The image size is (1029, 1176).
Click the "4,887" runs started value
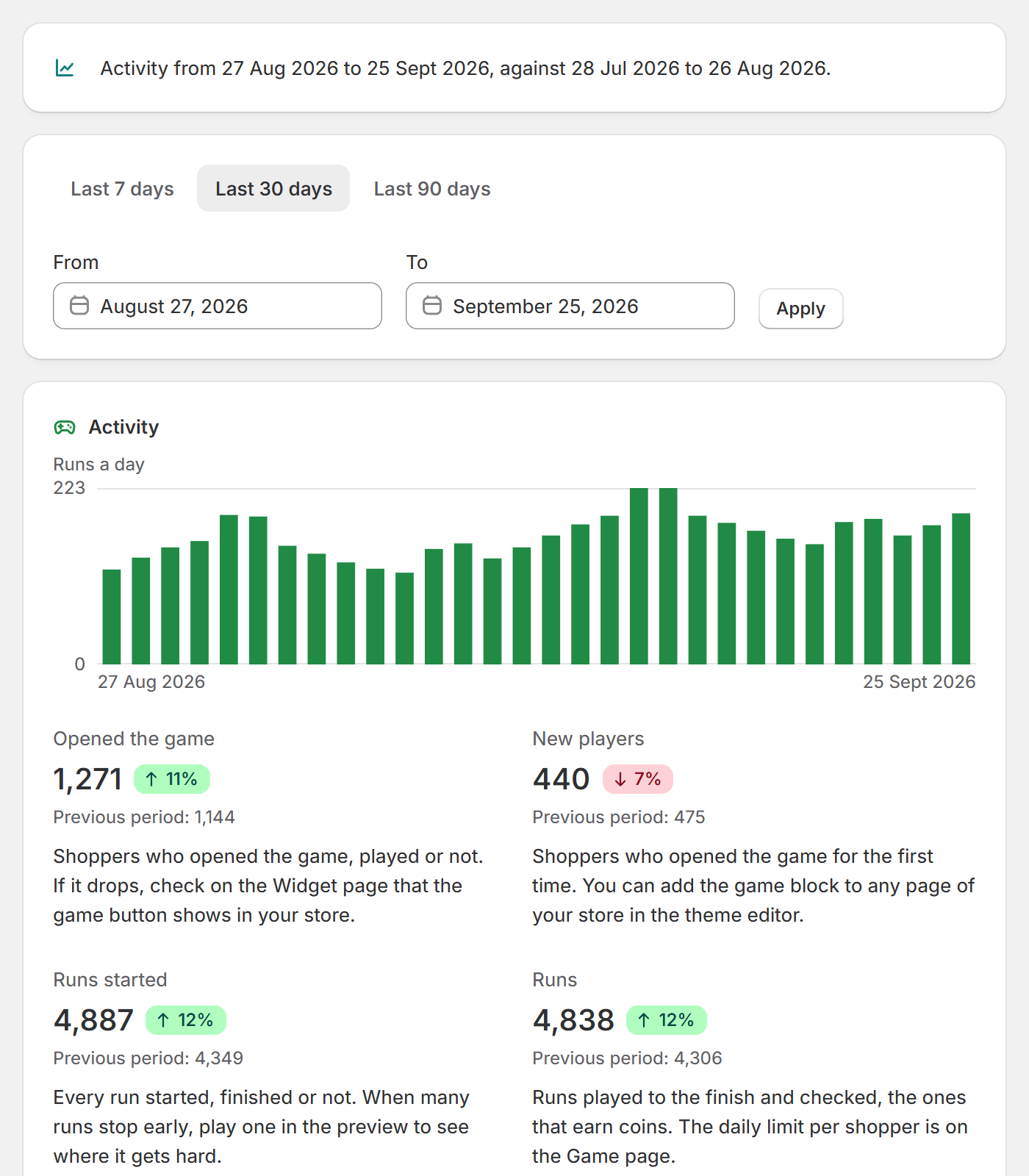(x=93, y=1020)
